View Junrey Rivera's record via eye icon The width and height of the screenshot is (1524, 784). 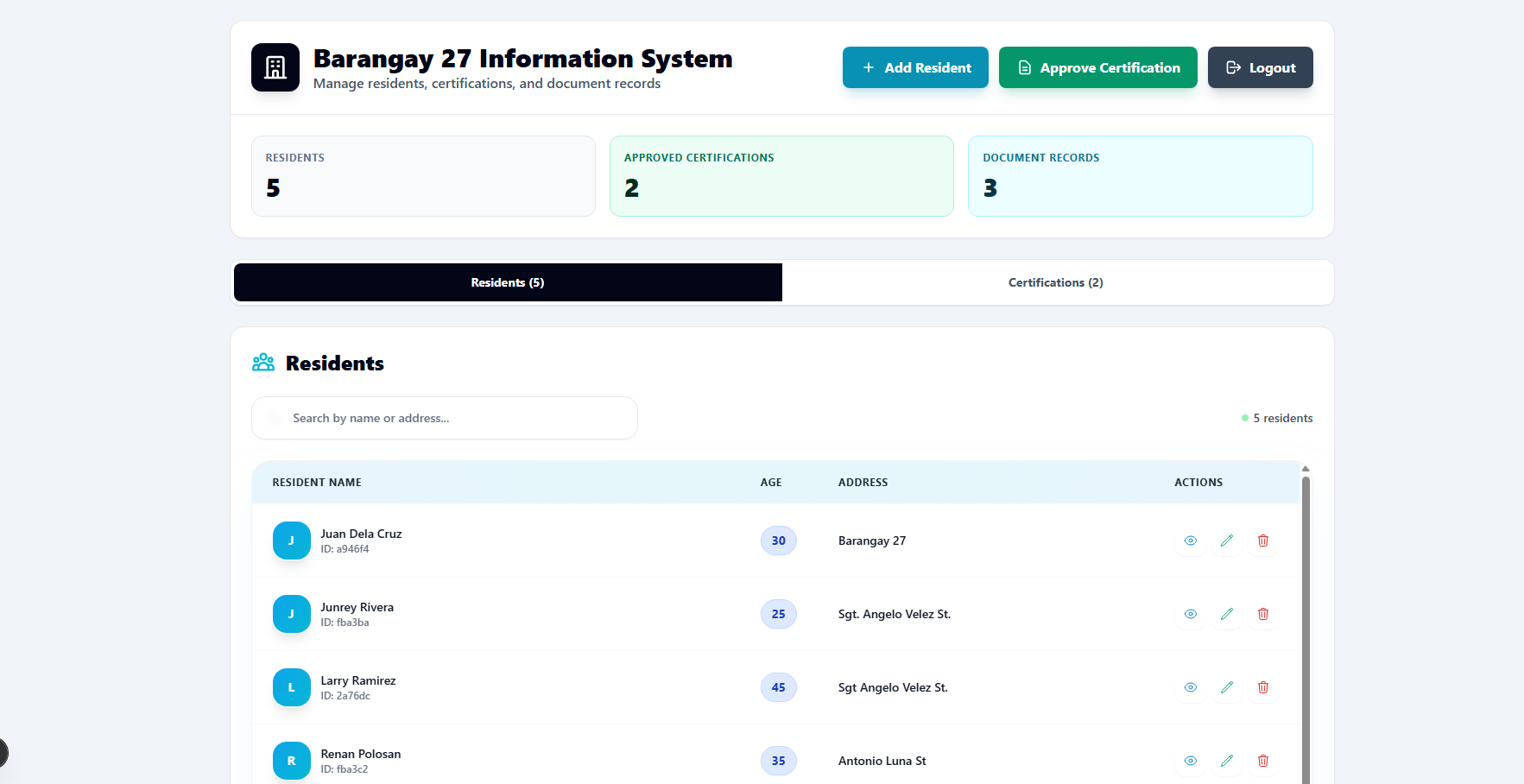point(1191,614)
